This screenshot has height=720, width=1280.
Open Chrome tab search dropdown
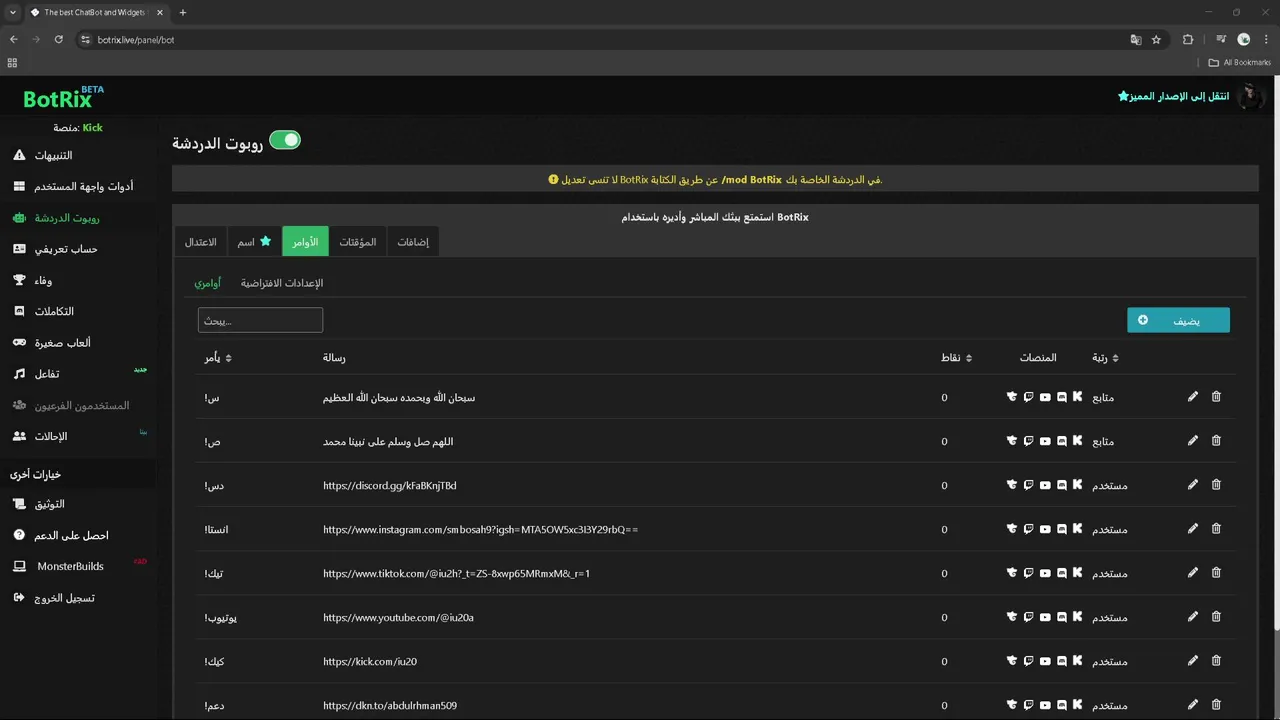(x=13, y=13)
